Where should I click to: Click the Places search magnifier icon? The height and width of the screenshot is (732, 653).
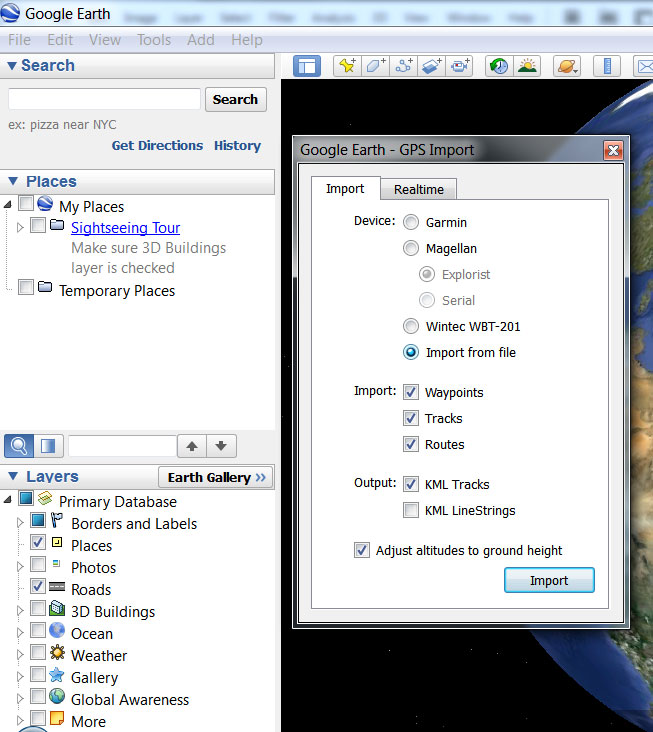(19, 446)
